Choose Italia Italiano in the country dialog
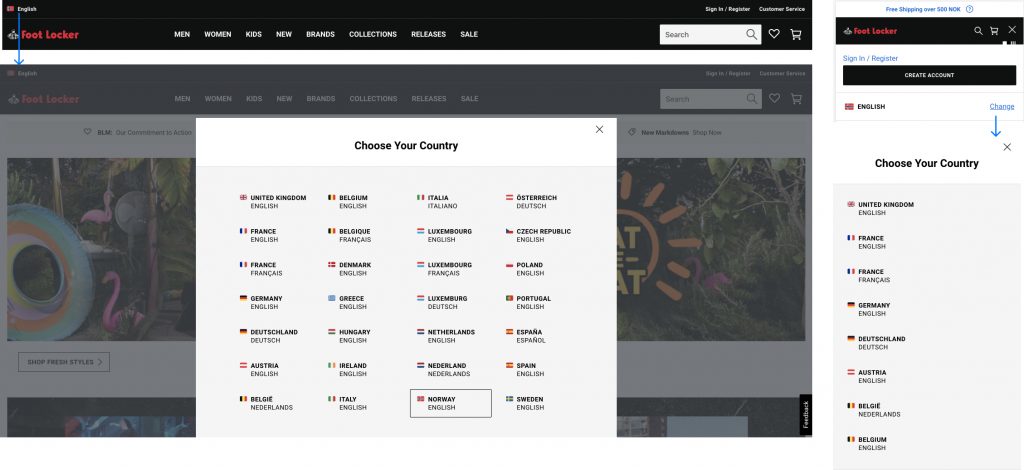Image resolution: width=1024 pixels, height=470 pixels. coord(438,202)
